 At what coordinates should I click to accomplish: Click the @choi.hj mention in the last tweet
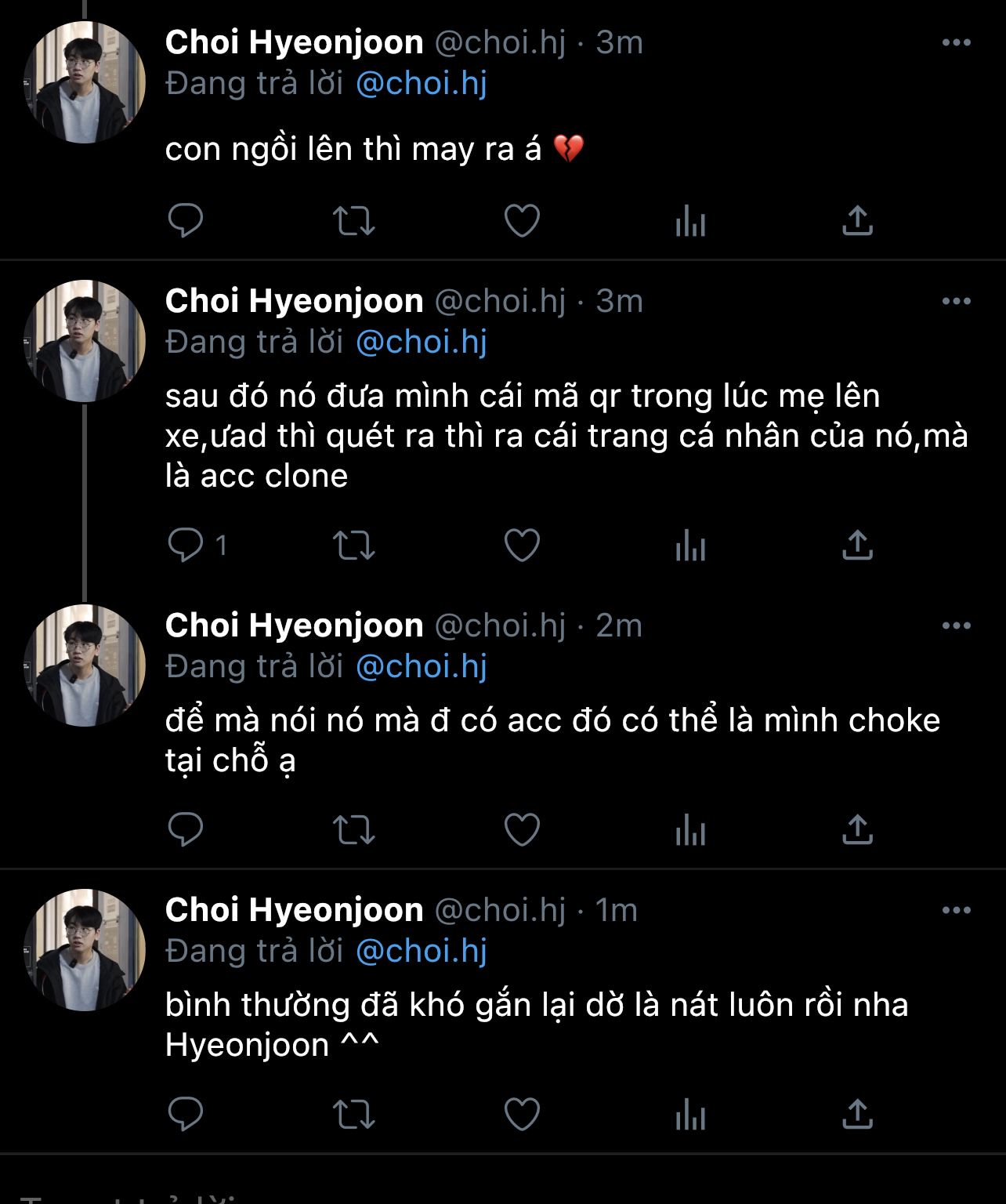coord(422,951)
